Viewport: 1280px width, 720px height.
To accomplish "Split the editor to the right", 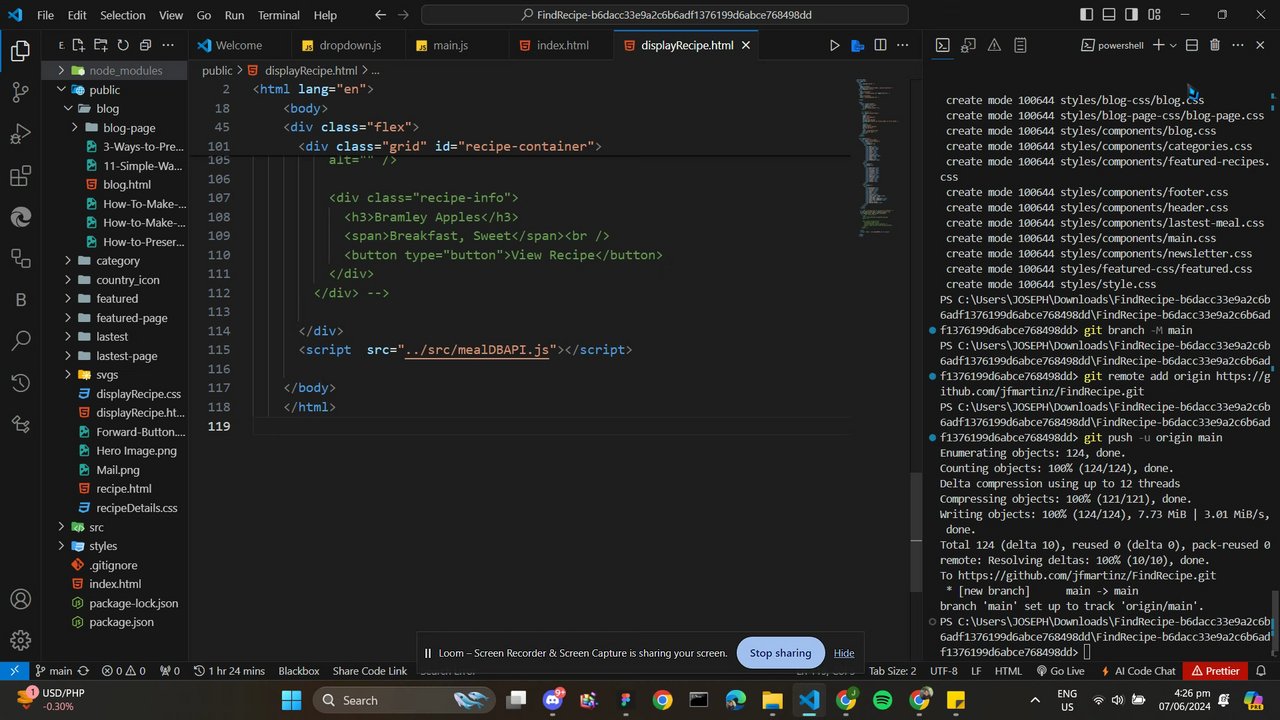I will click(880, 45).
